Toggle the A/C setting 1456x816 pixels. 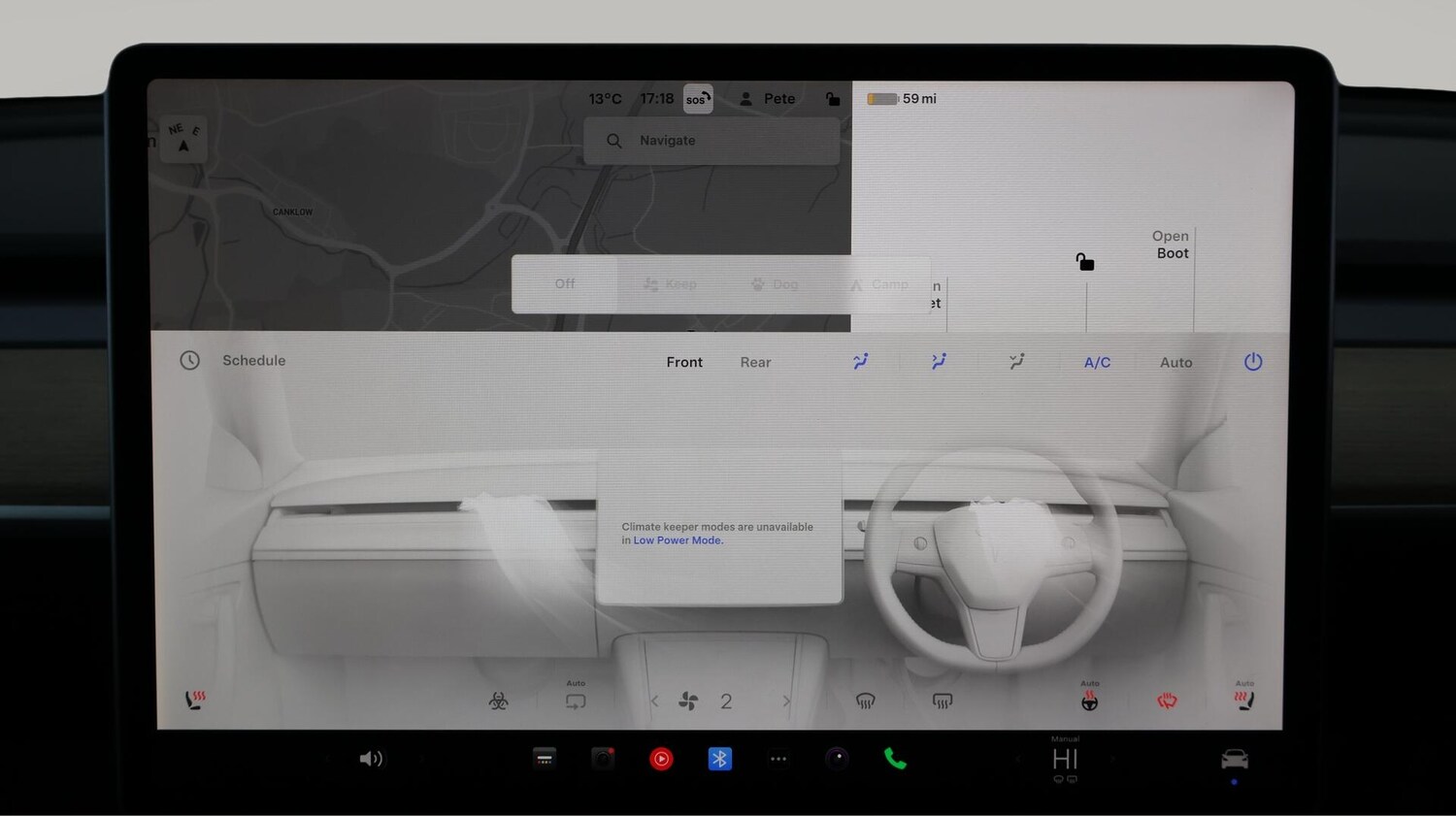(1097, 363)
